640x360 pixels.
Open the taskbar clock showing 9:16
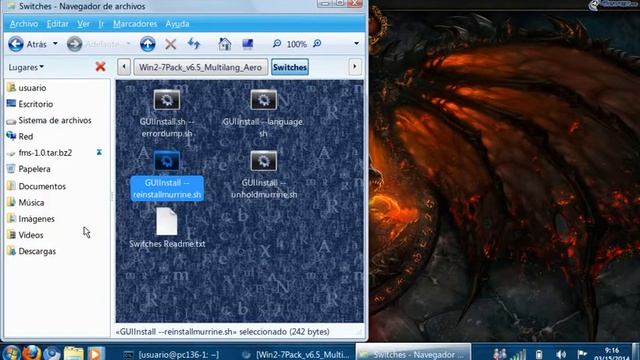coord(611,353)
